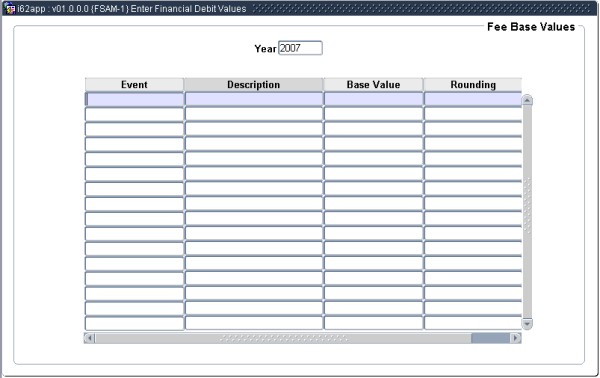
Task: Click the Base Value column header
Action: pyautogui.click(x=373, y=85)
